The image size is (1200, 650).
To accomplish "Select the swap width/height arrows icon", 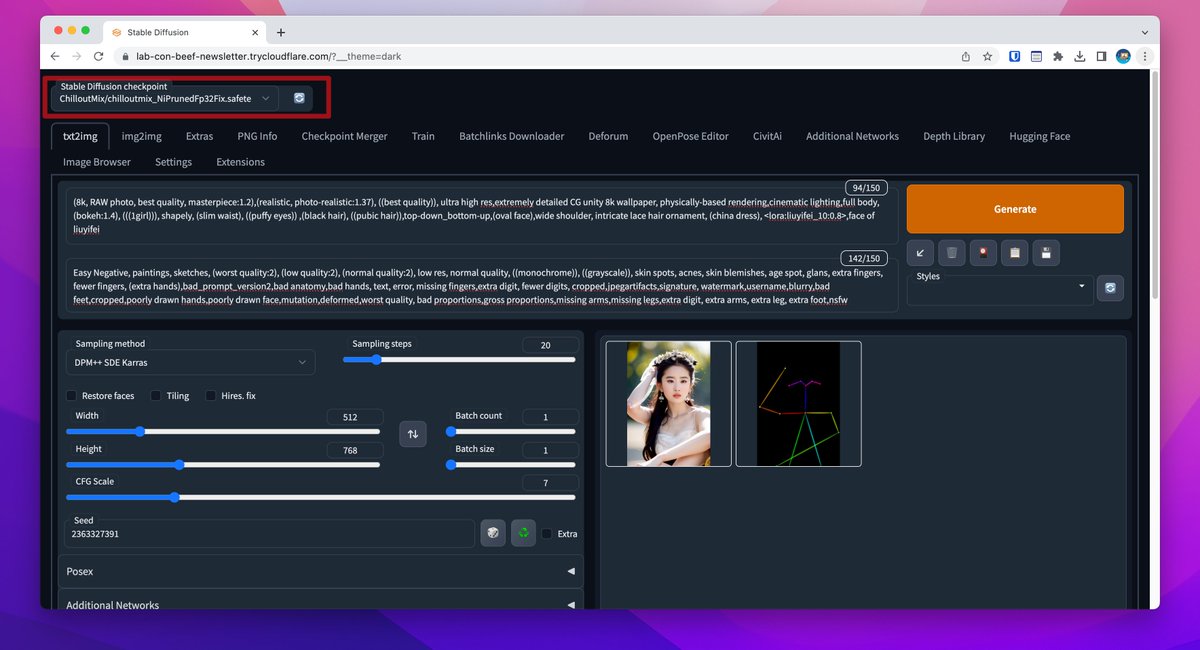I will 413,433.
